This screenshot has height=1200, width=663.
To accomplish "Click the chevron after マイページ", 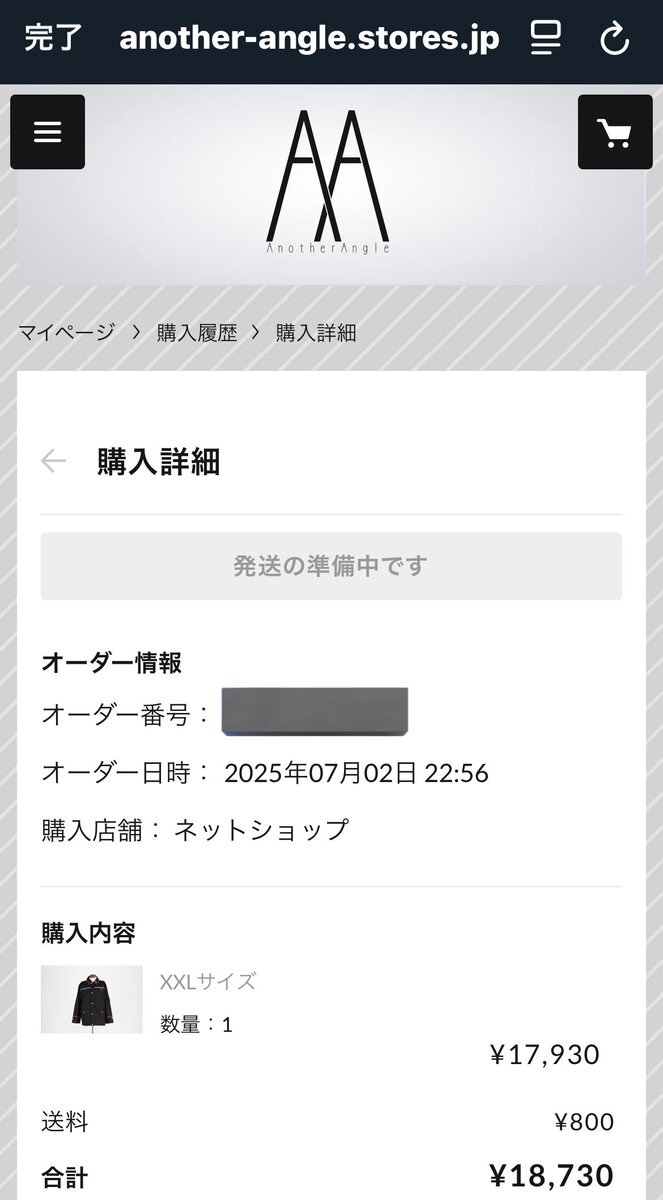I will point(136,333).
